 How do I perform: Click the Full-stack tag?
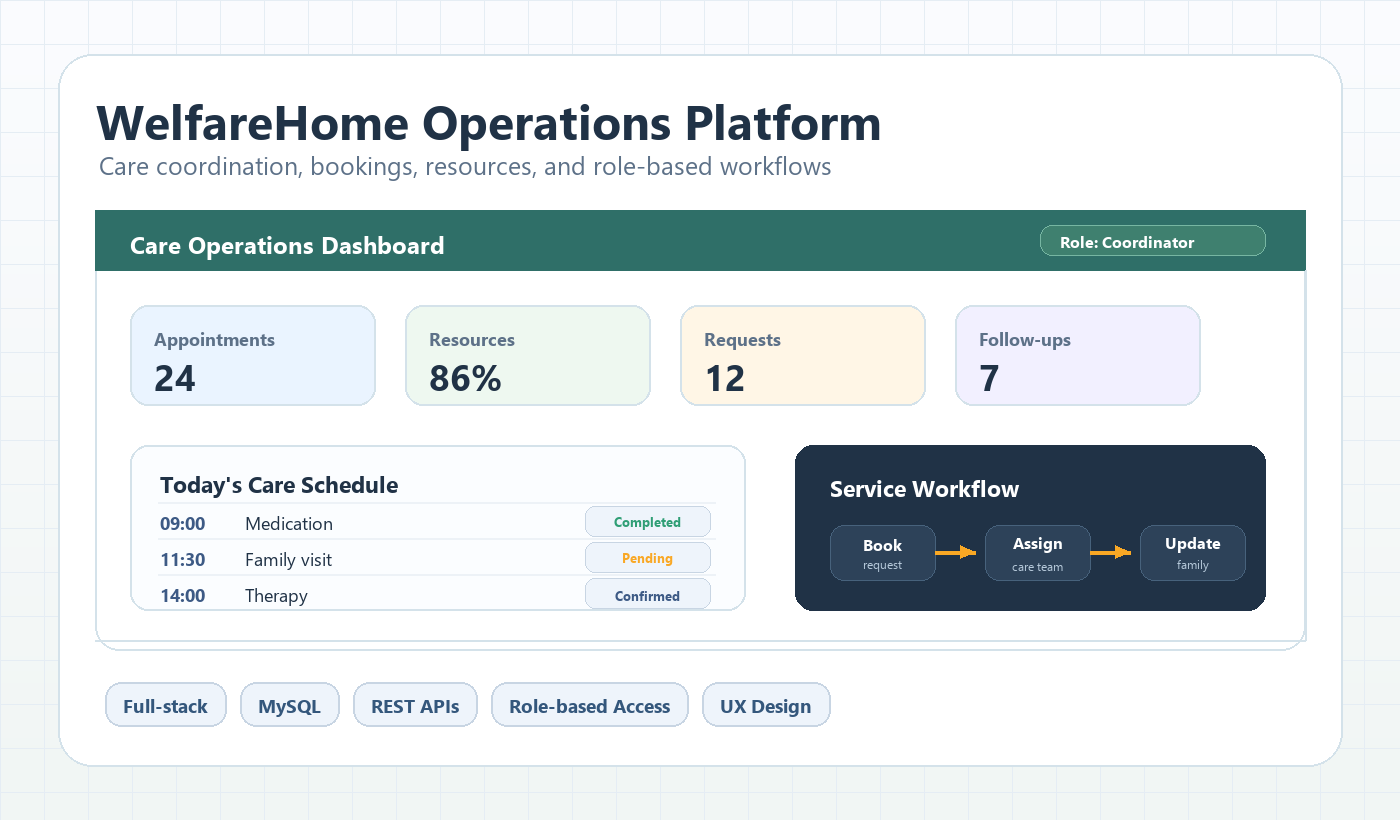[166, 705]
